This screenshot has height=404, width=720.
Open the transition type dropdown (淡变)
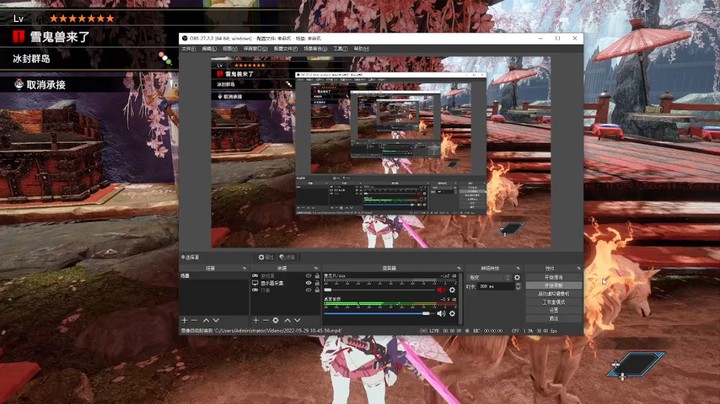(489, 278)
